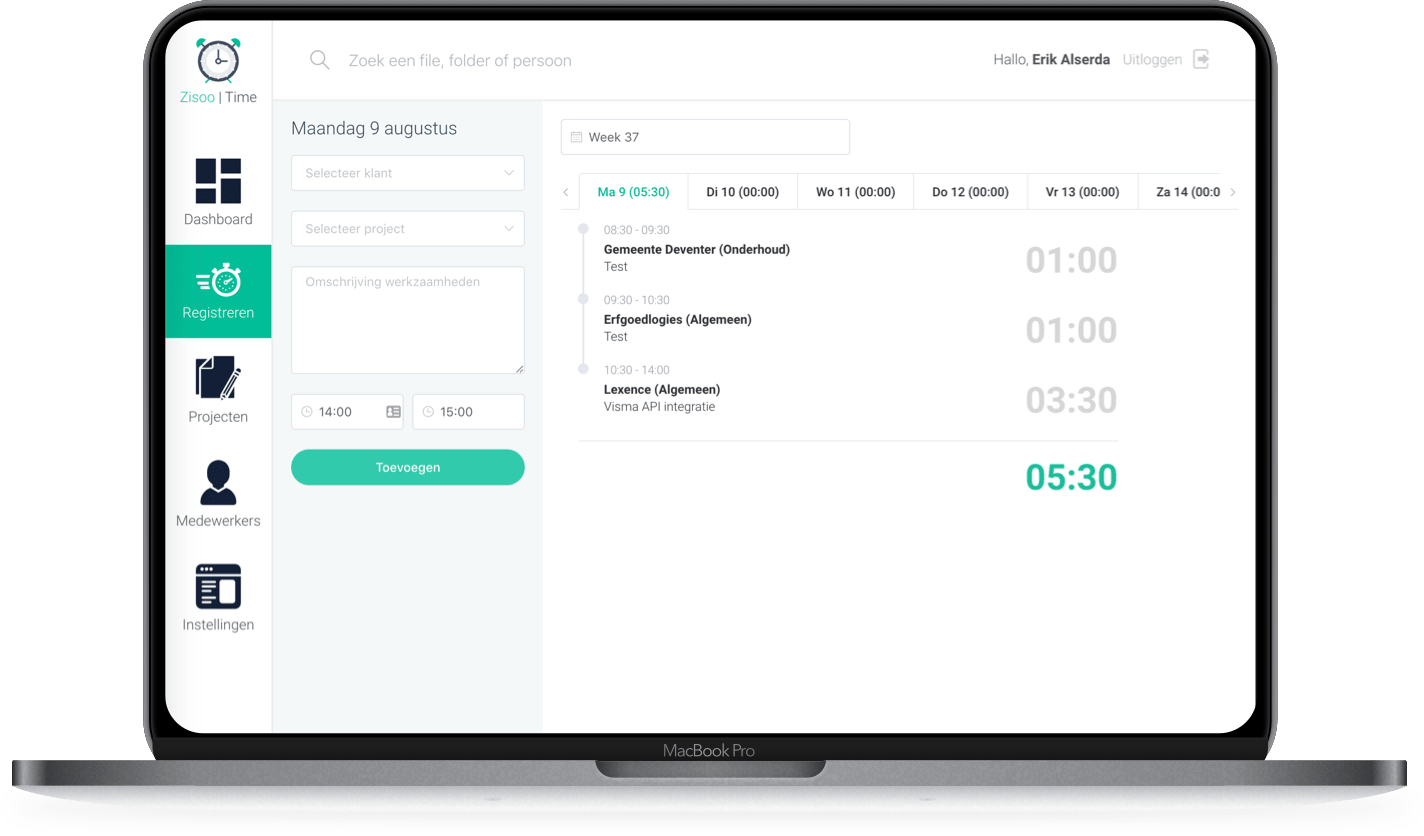
Task: Click the 15:00 end time field
Action: [x=468, y=412]
